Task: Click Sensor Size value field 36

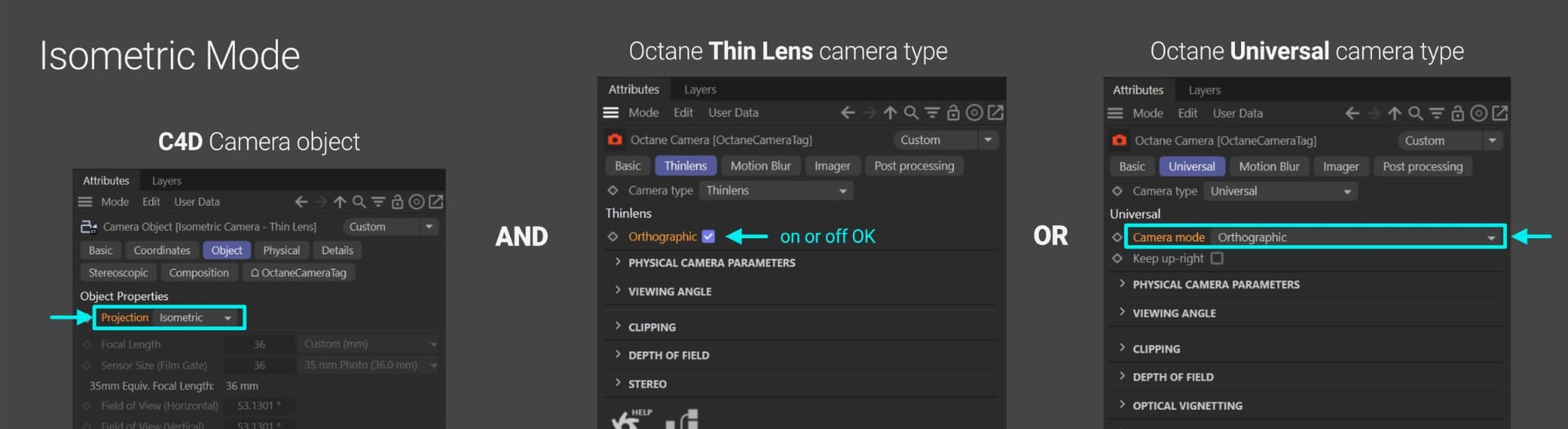Action: (x=260, y=365)
